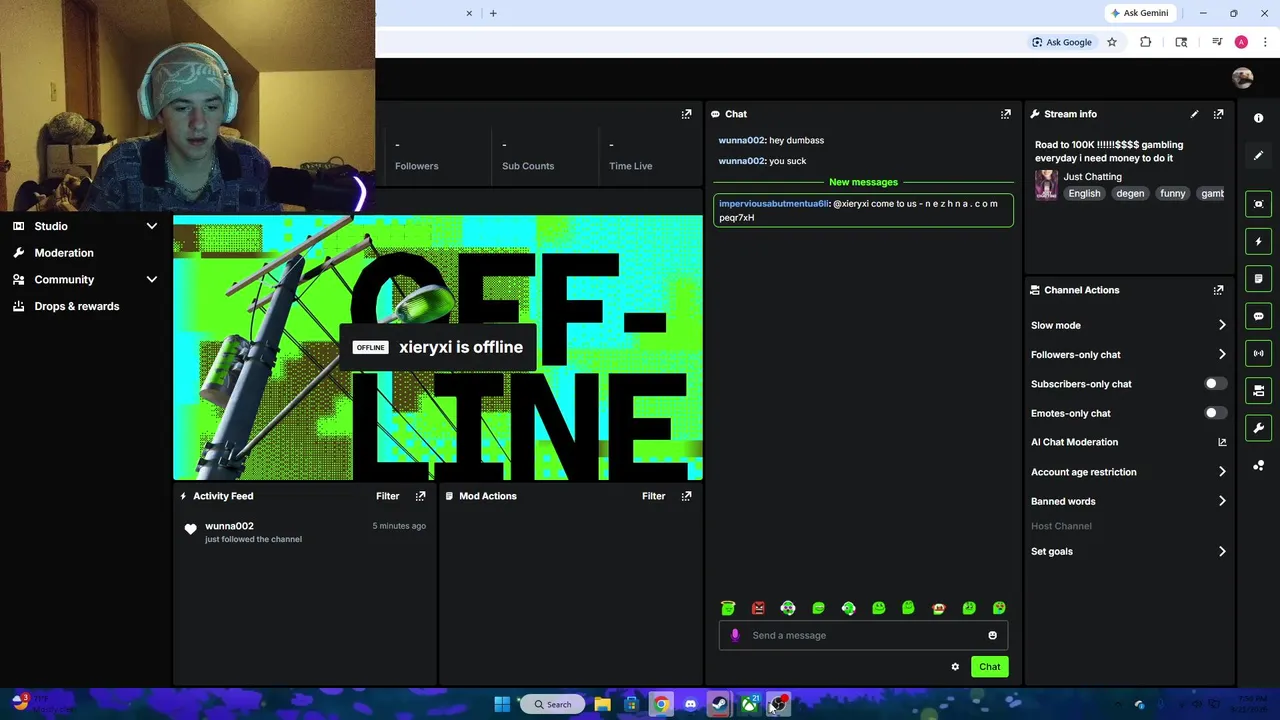The height and width of the screenshot is (720, 1280).
Task: Click the wrench icon in the right sidebar
Action: pos(1258,428)
